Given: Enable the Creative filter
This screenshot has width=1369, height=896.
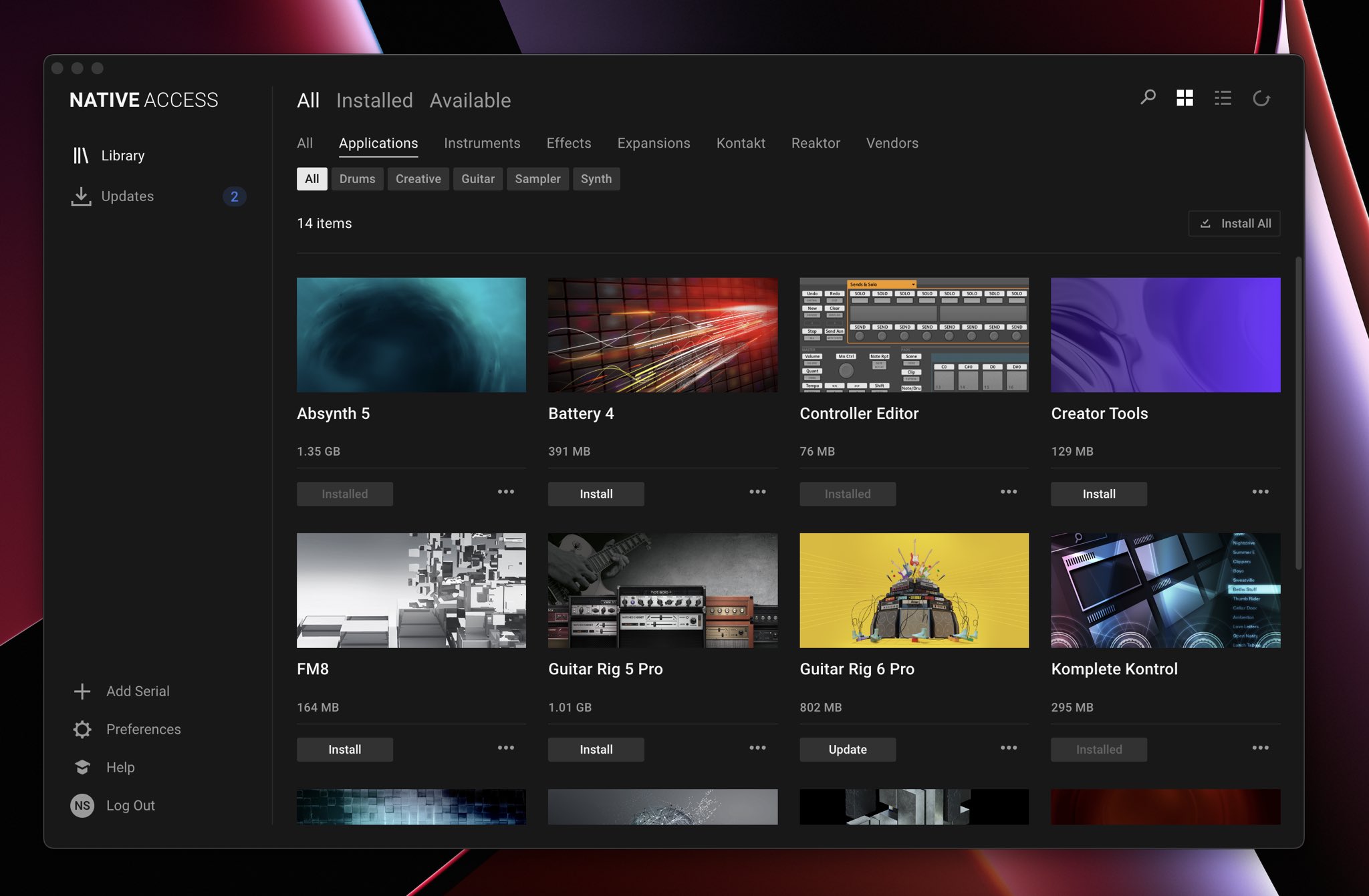Looking at the screenshot, I should (x=418, y=178).
